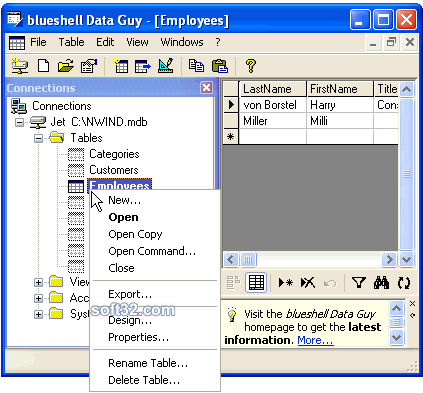
Task: Click the add new record icon
Action: click(x=285, y=283)
